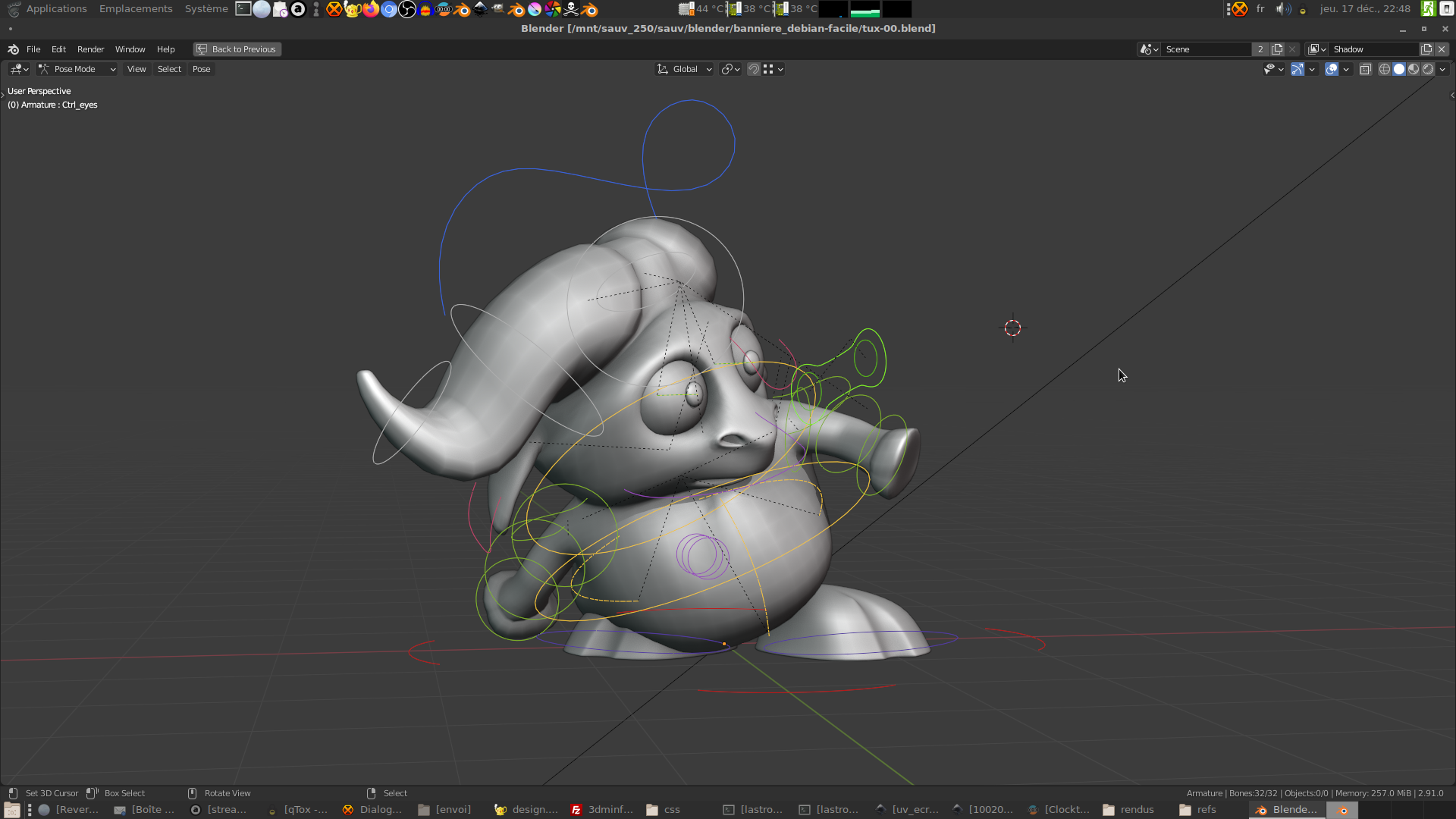This screenshot has height=819, width=1456.
Task: Open view layer browse icon dropdown
Action: [x=1317, y=49]
